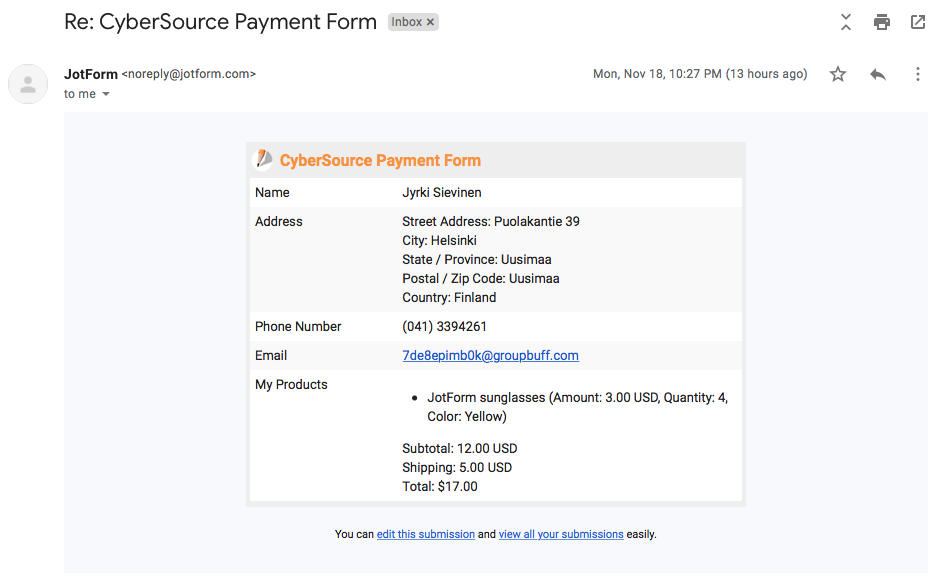Screen dimensions: 939x585
Task: Click the expand all messages icon
Action: pyautogui.click(x=846, y=21)
